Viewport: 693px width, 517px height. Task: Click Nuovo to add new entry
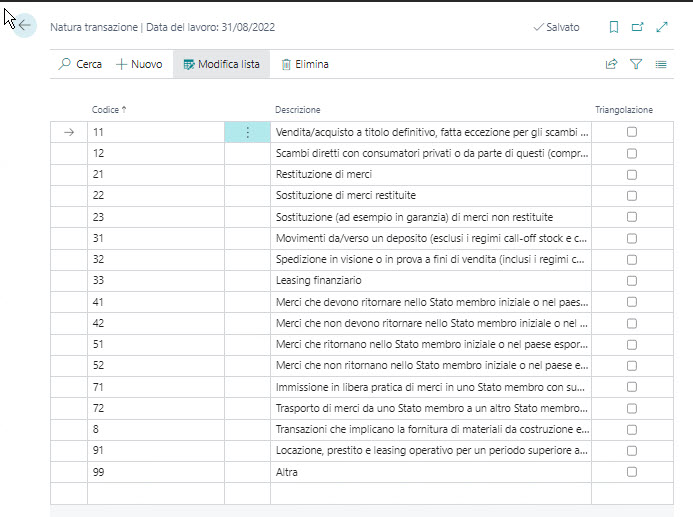pos(139,64)
